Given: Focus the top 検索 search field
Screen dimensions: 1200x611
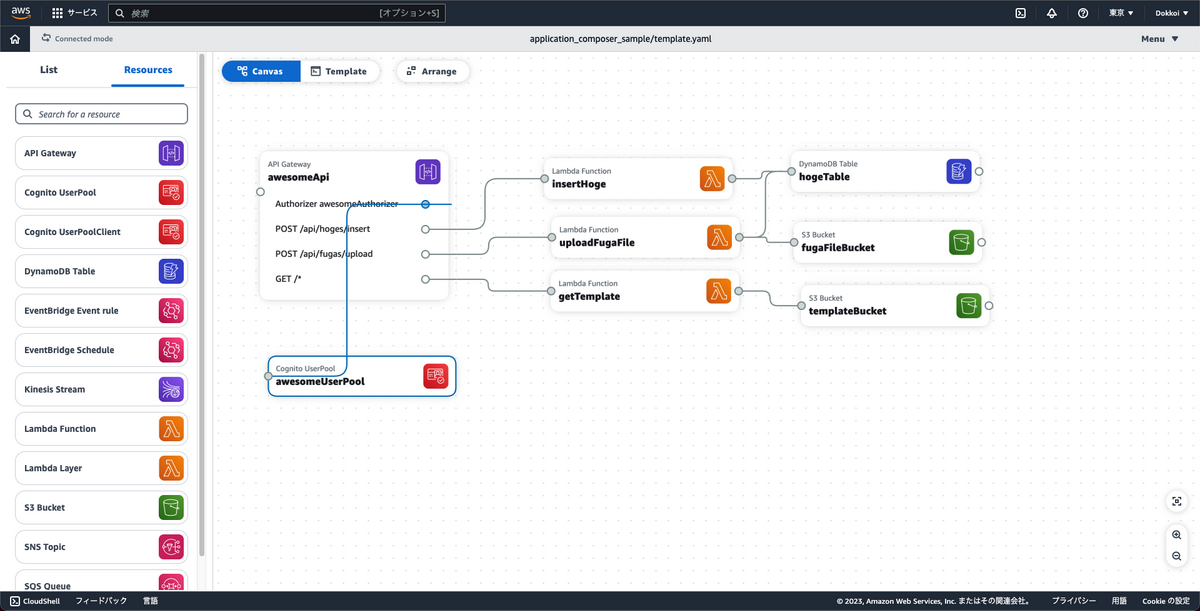Looking at the screenshot, I should click(x=276, y=13).
